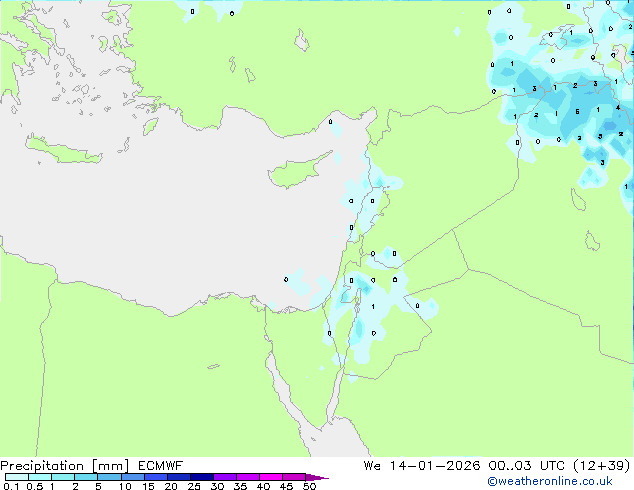Click the '(12+39)' forecast offset text
634x490 pixels.
point(602,466)
